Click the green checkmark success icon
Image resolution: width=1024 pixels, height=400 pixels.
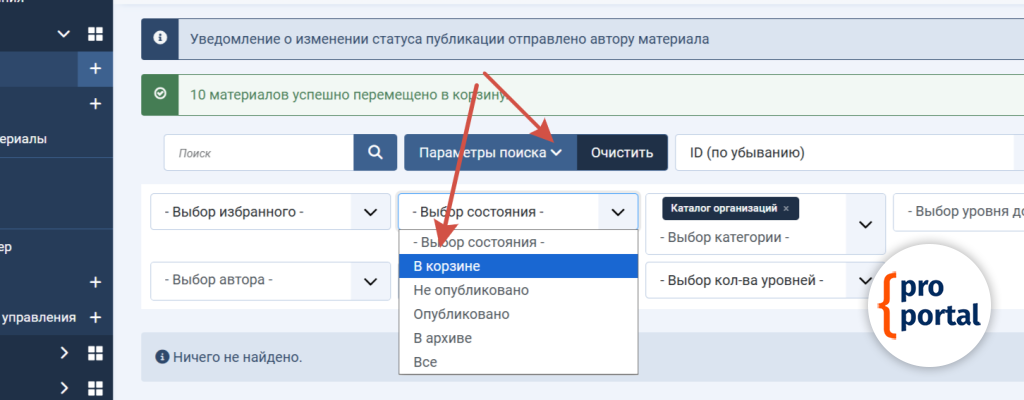(x=159, y=95)
